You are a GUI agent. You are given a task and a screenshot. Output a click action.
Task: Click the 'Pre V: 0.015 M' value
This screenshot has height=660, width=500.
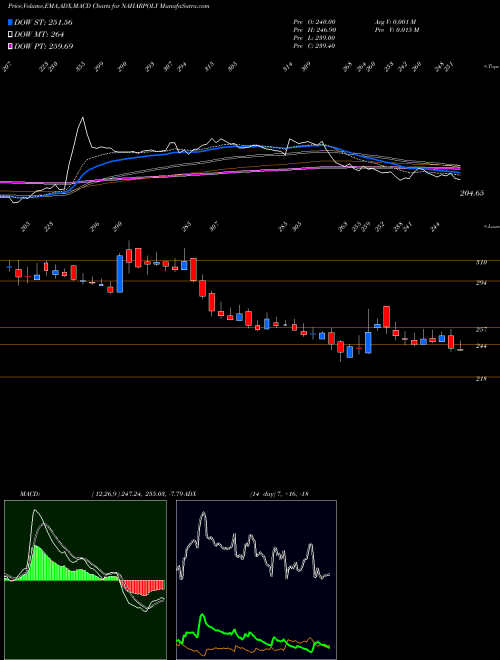point(396,30)
